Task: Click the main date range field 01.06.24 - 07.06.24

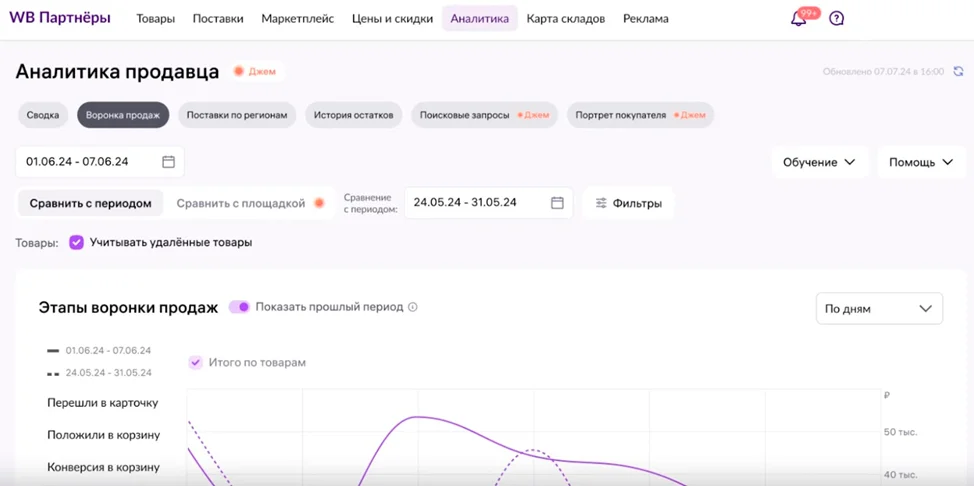Action: (x=100, y=162)
